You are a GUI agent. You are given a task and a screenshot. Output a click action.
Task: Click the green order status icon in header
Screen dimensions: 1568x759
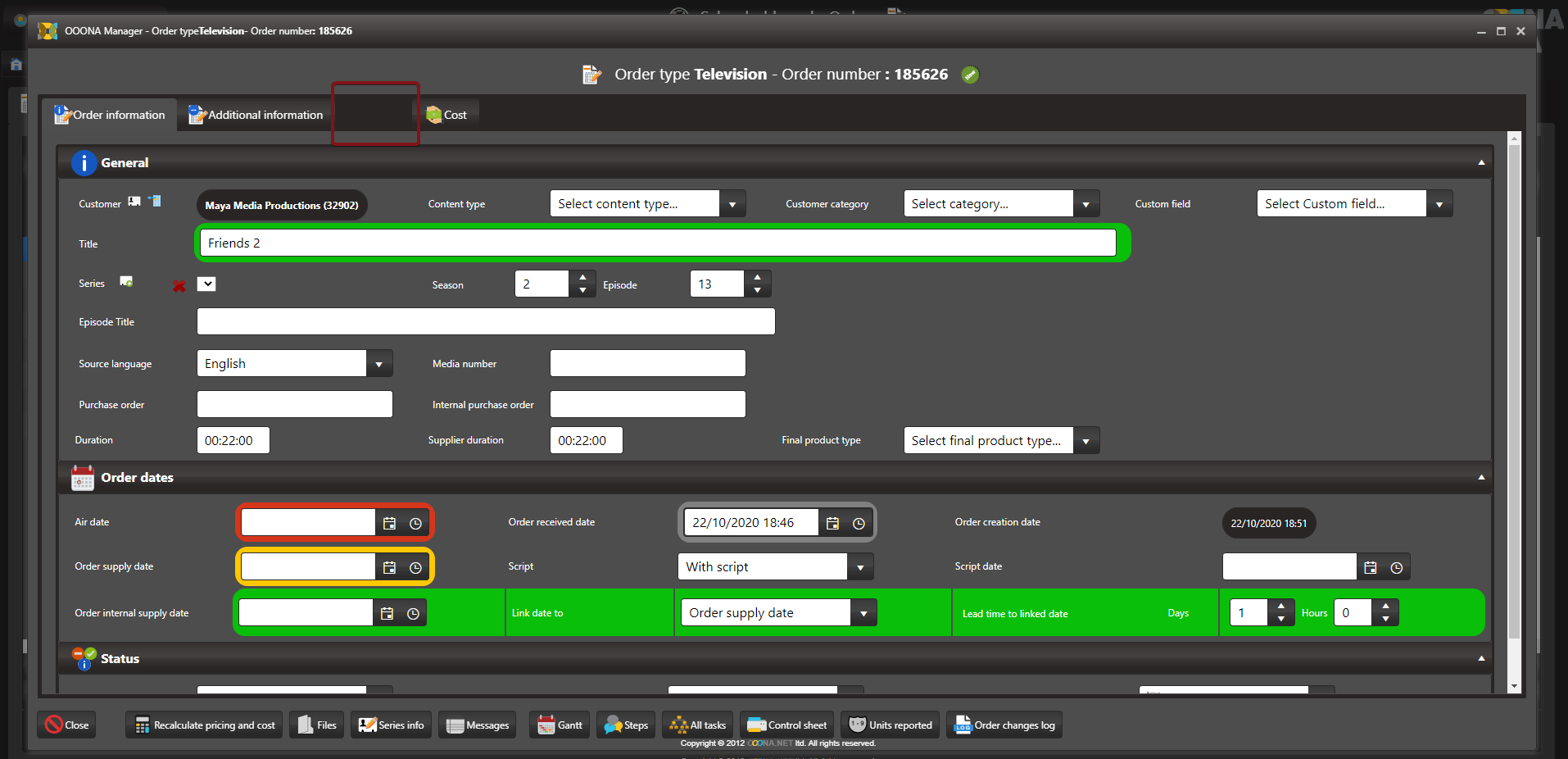tap(970, 75)
